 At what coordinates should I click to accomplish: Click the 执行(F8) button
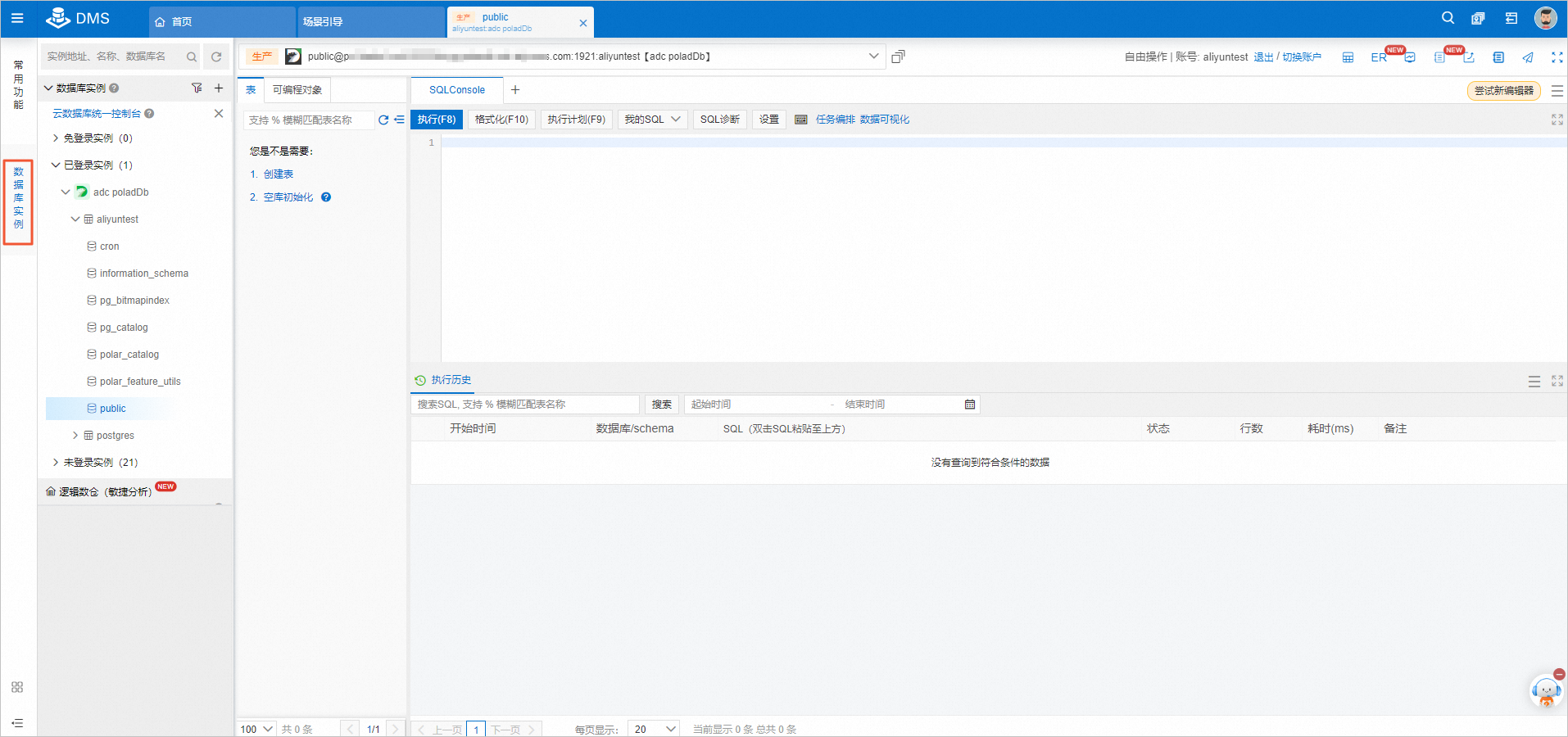coord(437,120)
